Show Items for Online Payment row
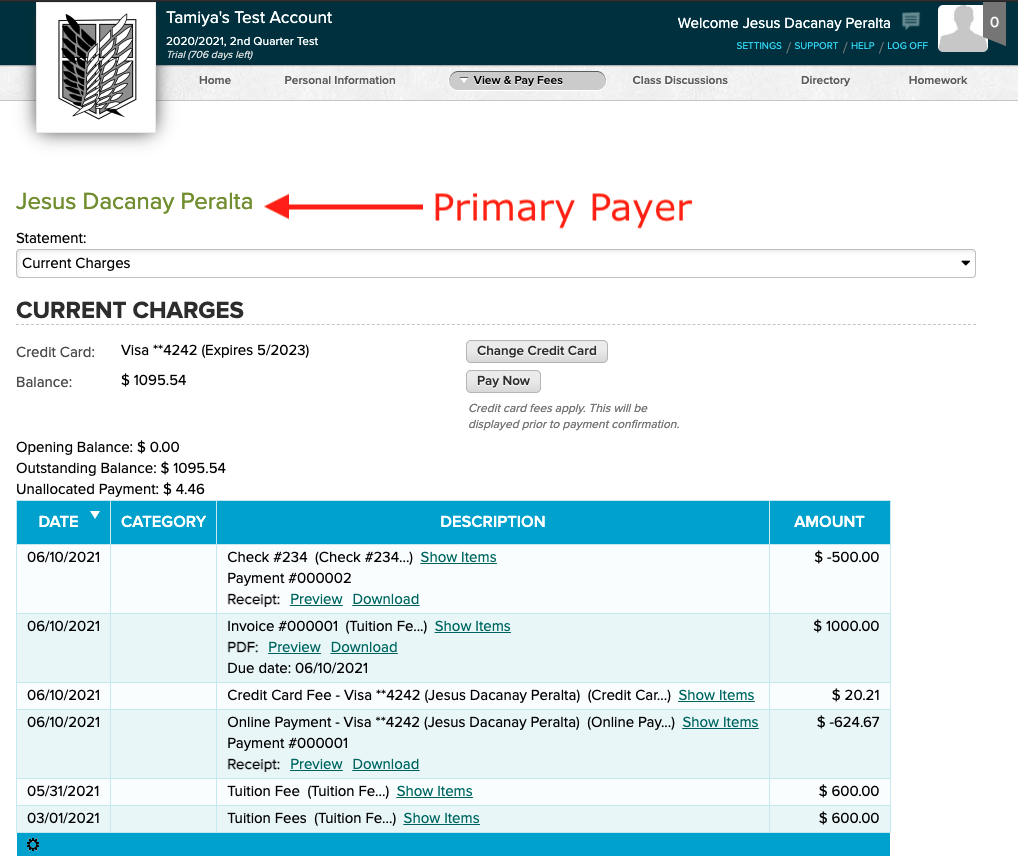Viewport: 1018px width, 866px height. pyautogui.click(x=720, y=723)
